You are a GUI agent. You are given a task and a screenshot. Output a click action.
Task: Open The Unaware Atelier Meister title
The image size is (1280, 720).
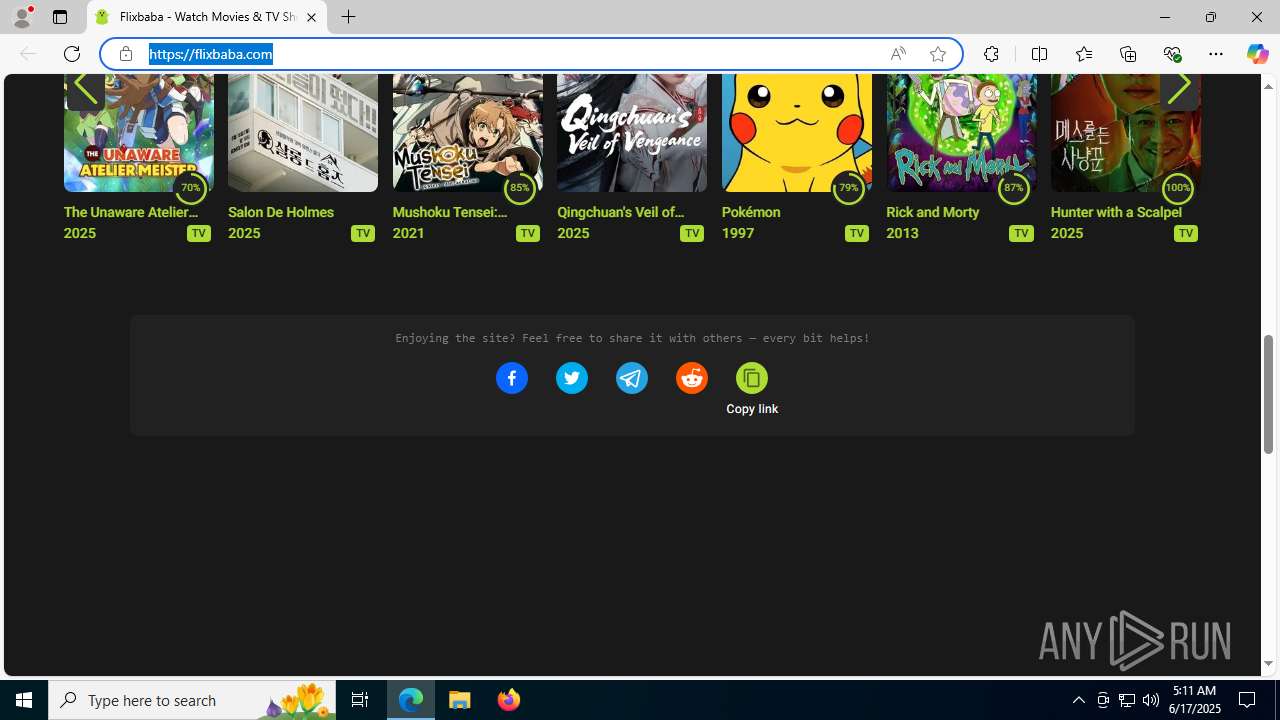pos(131,212)
